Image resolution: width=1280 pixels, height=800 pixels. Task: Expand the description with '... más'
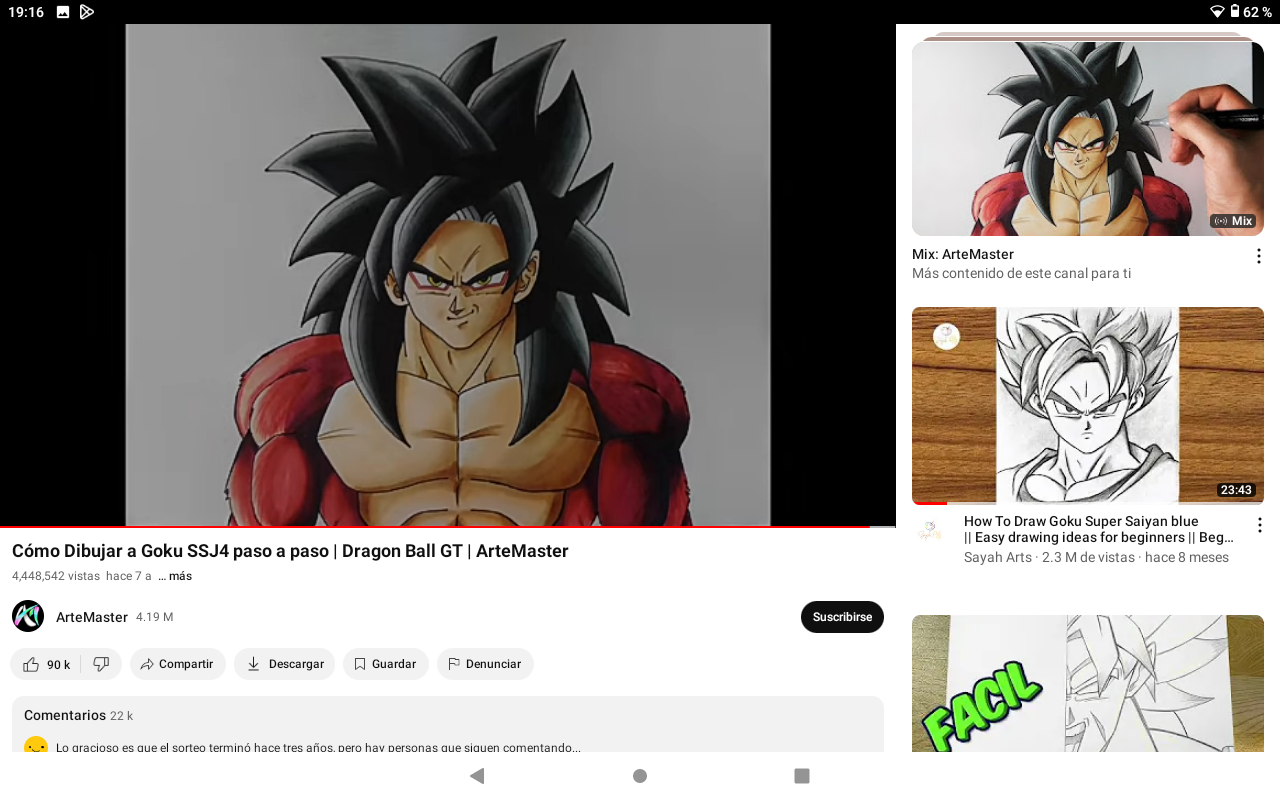pos(175,576)
